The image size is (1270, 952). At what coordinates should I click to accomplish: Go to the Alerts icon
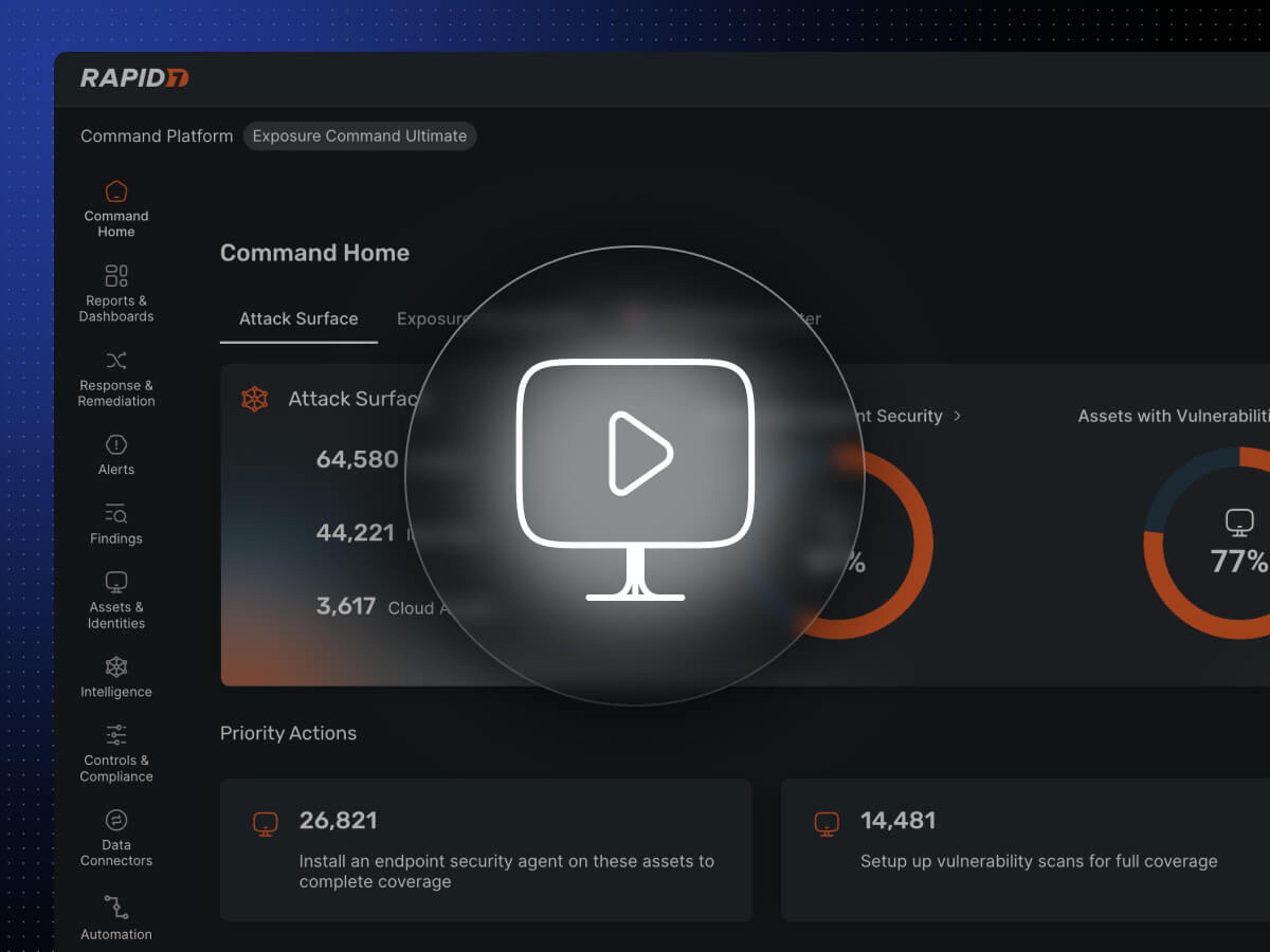pos(116,445)
